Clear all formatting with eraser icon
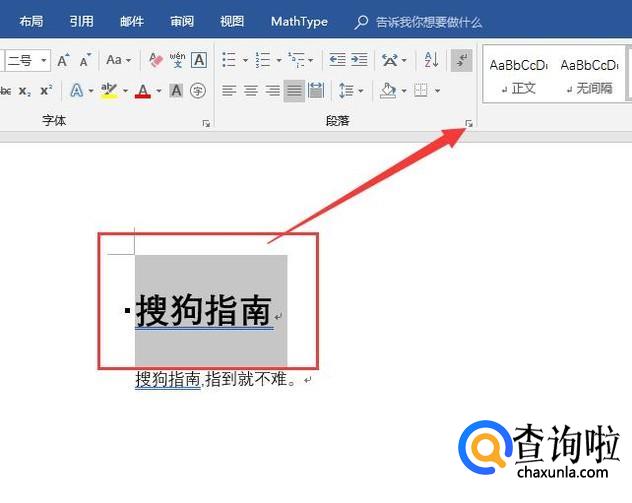Viewport: 632px width, 503px height. (156, 60)
